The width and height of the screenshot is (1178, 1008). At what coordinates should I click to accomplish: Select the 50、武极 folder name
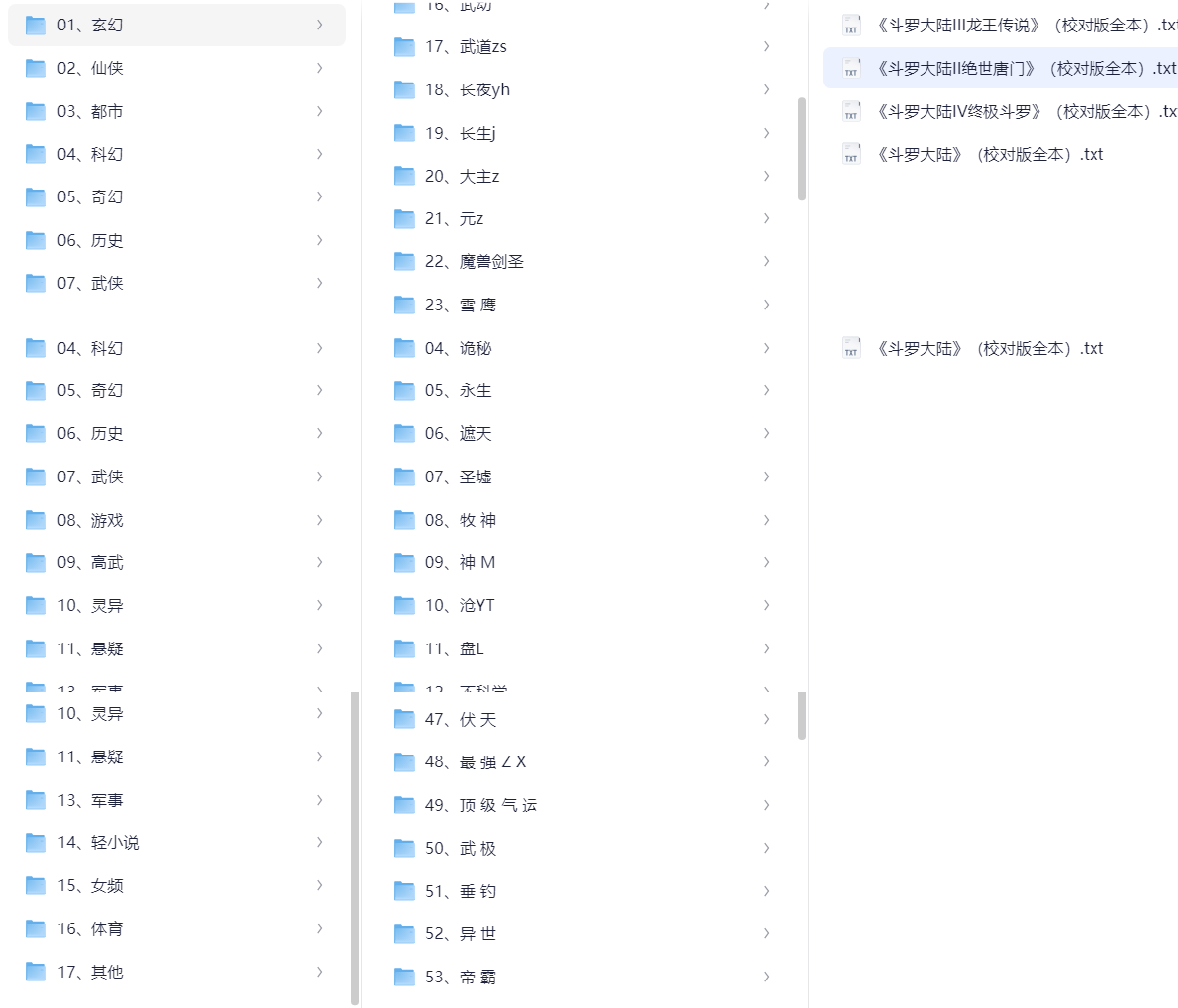tap(461, 848)
